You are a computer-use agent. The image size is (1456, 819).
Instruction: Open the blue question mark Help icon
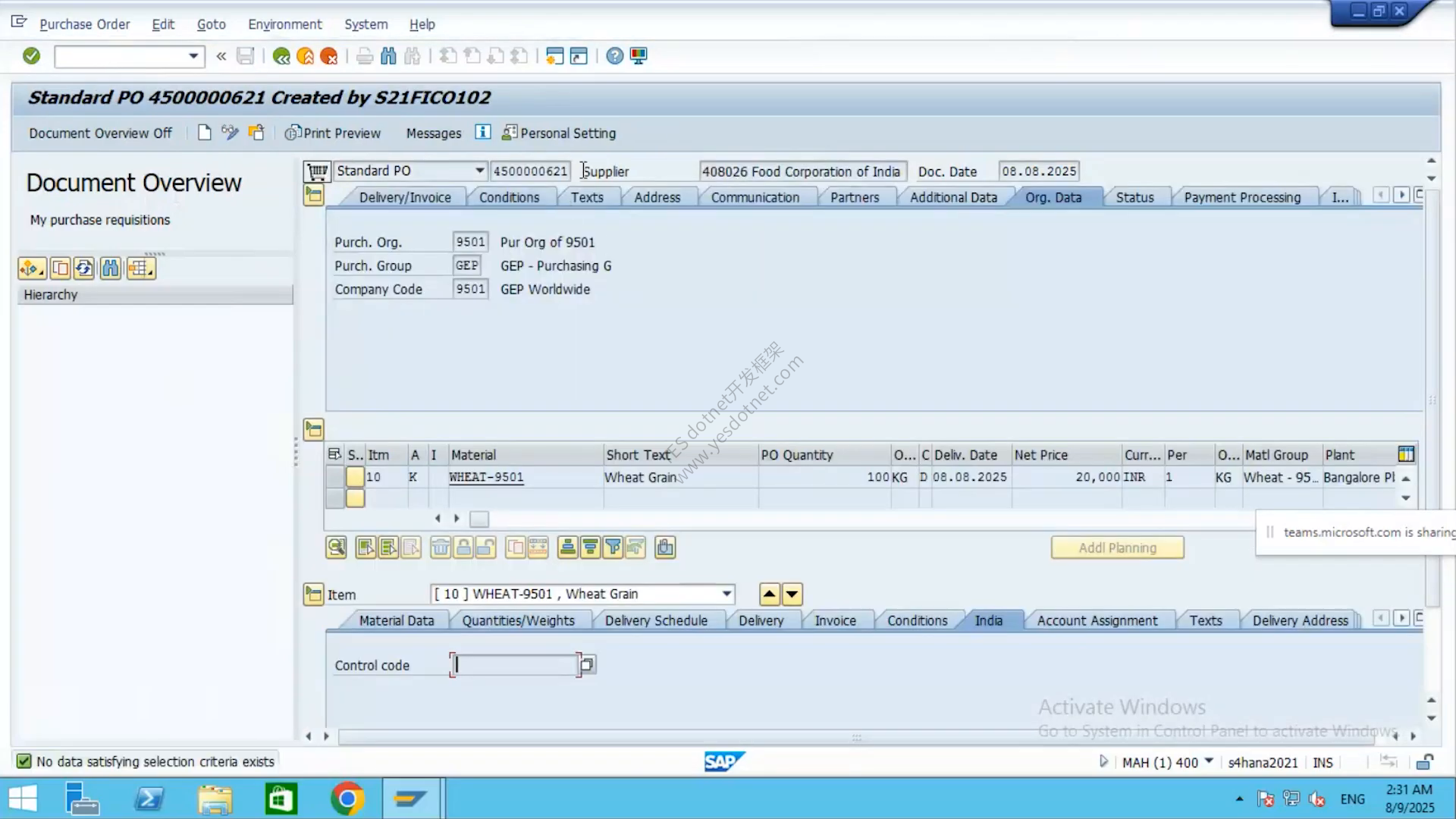click(x=615, y=56)
